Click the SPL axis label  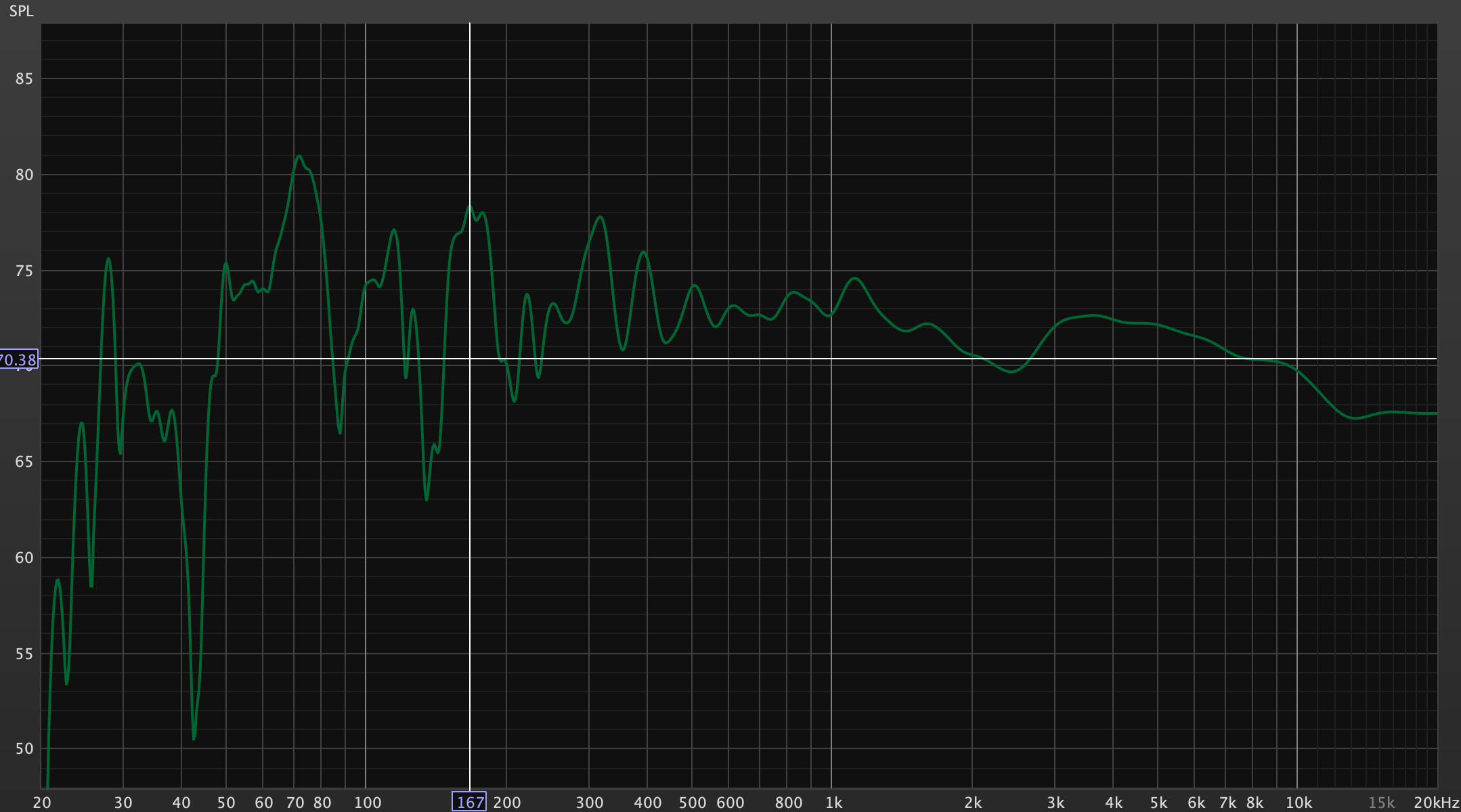(21, 12)
